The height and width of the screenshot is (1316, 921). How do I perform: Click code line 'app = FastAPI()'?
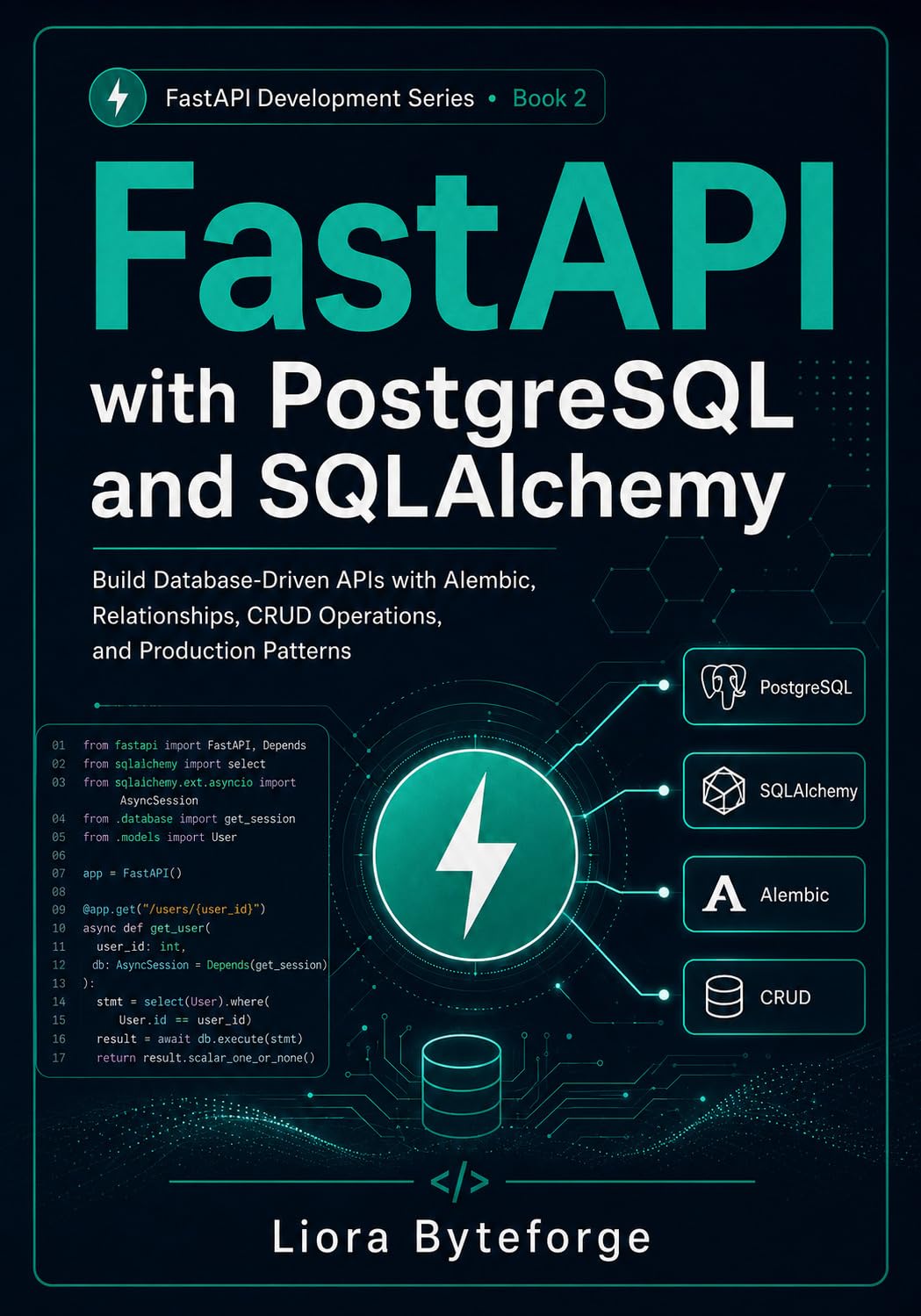click(x=132, y=874)
